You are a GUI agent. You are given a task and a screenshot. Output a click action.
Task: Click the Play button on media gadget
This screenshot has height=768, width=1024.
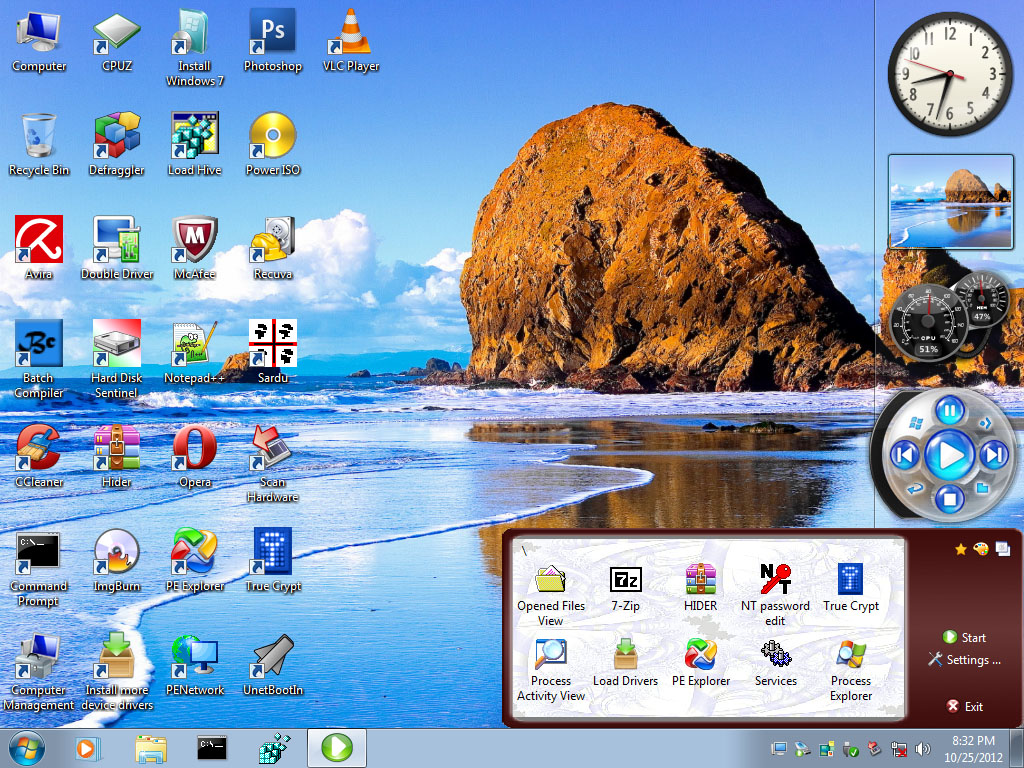(949, 455)
